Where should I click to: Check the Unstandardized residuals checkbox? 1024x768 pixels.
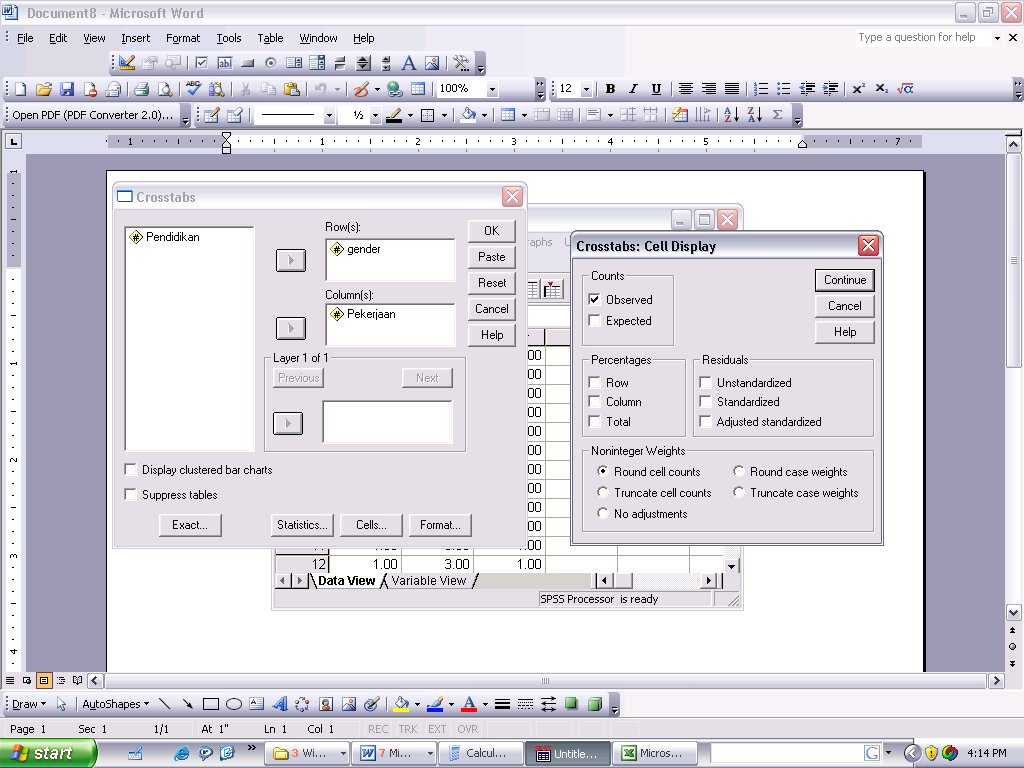705,383
